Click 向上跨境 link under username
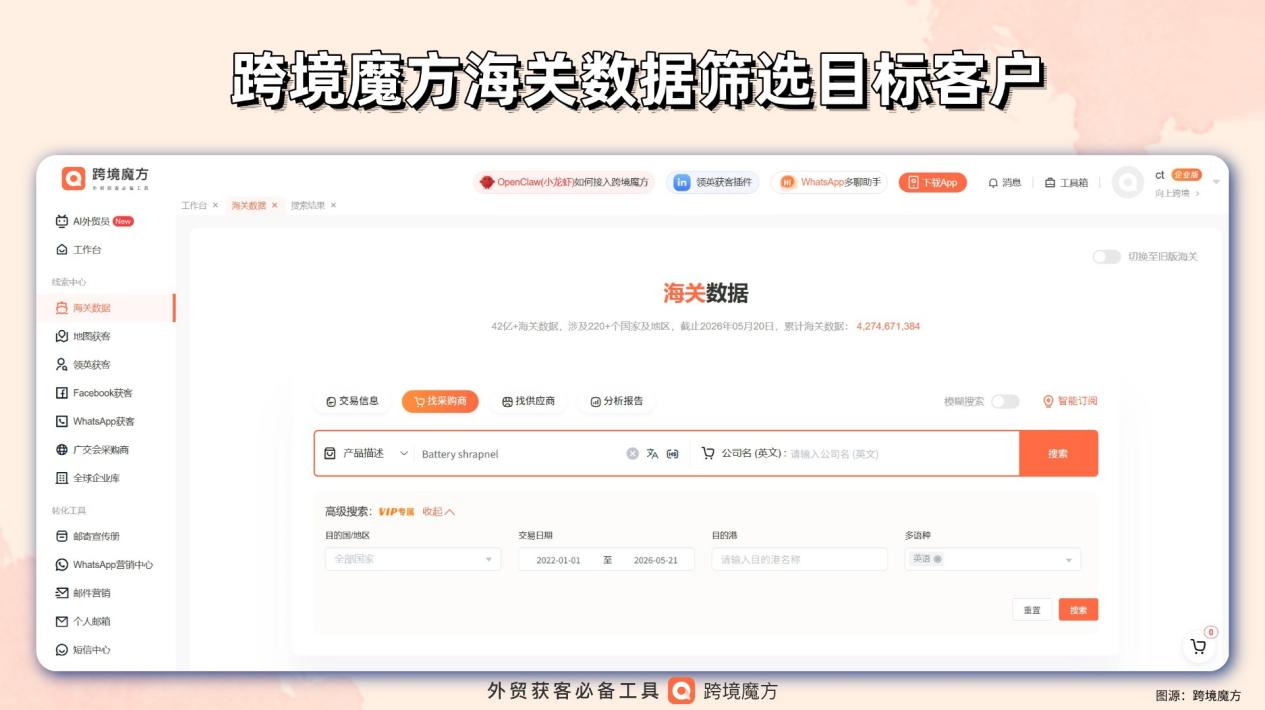This screenshot has height=710, width=1265. pyautogui.click(x=1177, y=193)
